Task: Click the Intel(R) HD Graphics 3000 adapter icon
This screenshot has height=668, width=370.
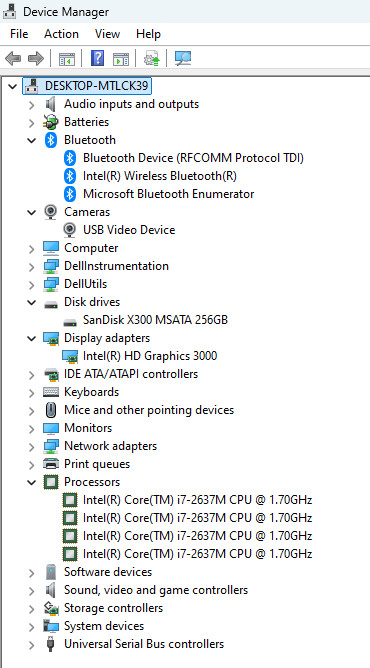Action: click(70, 355)
